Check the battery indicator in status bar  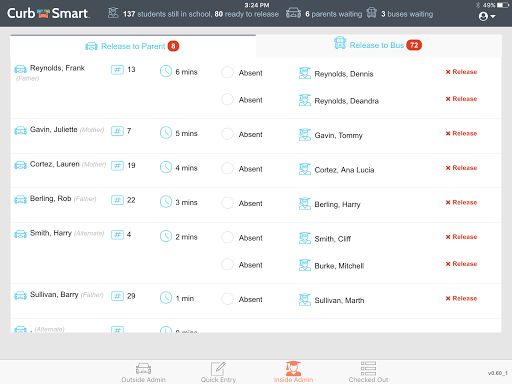tap(502, 5)
